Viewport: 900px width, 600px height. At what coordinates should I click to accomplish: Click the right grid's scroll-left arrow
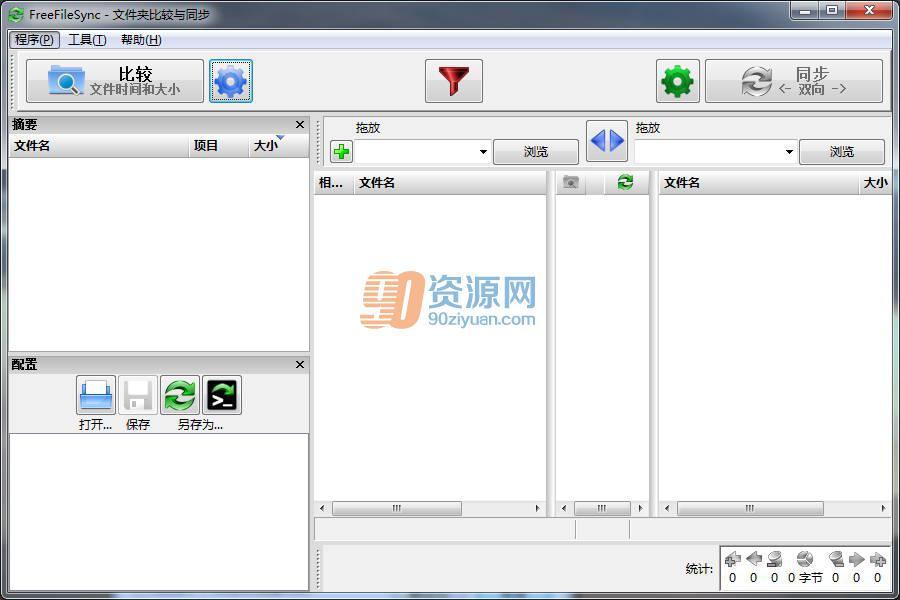(x=666, y=508)
